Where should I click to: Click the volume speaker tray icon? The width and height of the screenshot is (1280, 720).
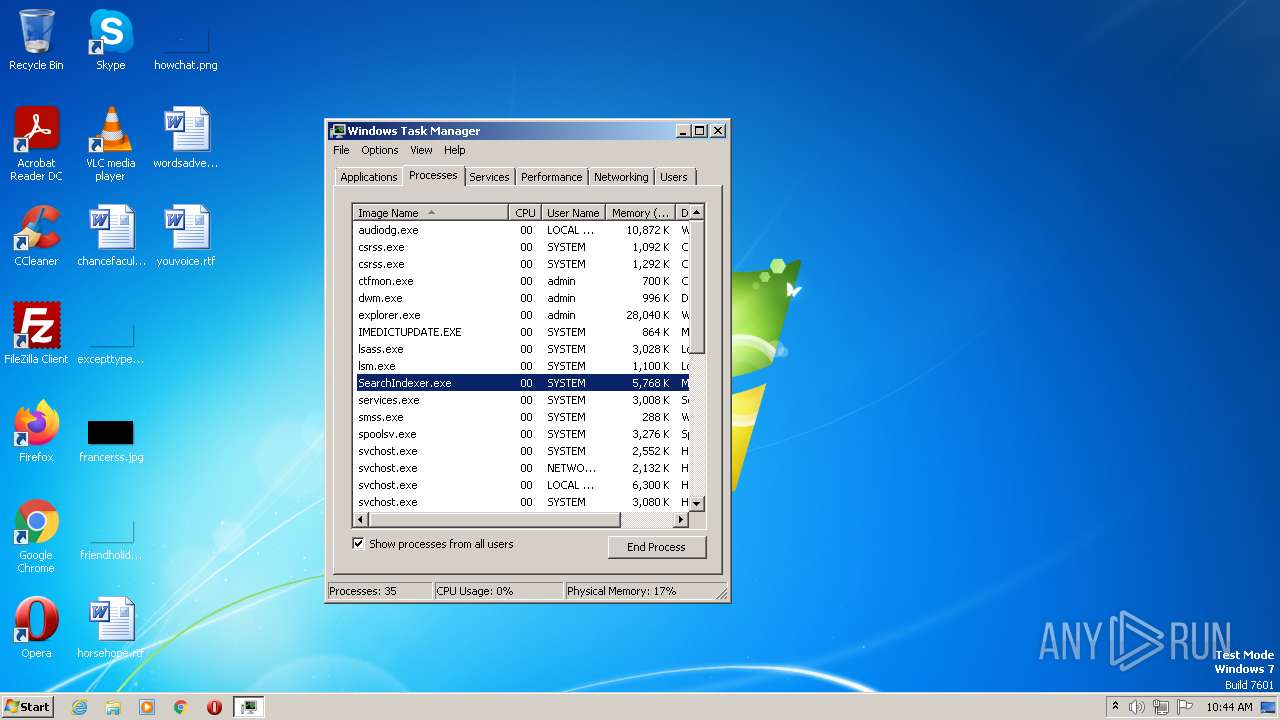[x=1137, y=707]
